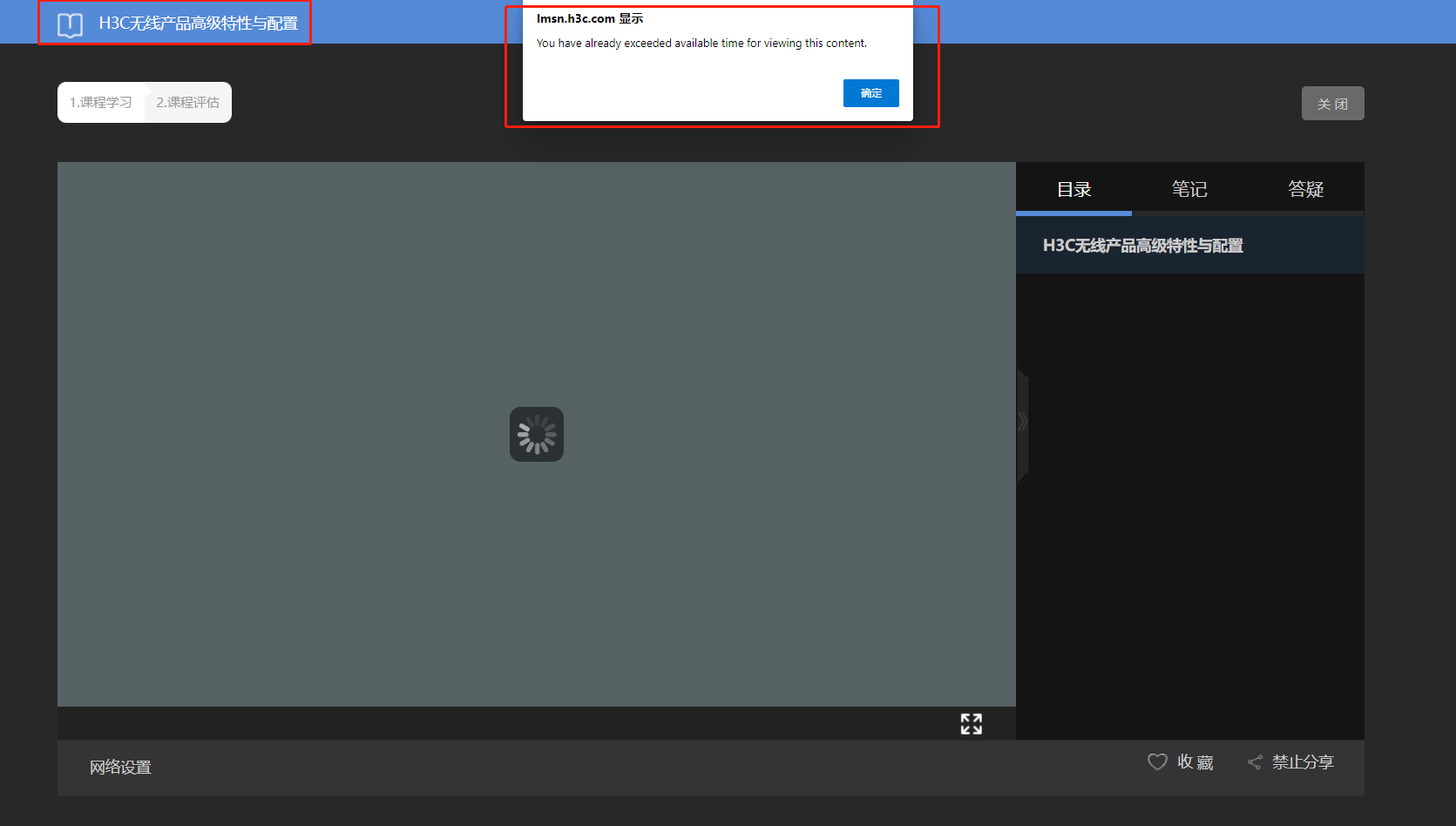This screenshot has height=826, width=1456.
Task: Open the 目录 tab in sidebar
Action: (1073, 189)
